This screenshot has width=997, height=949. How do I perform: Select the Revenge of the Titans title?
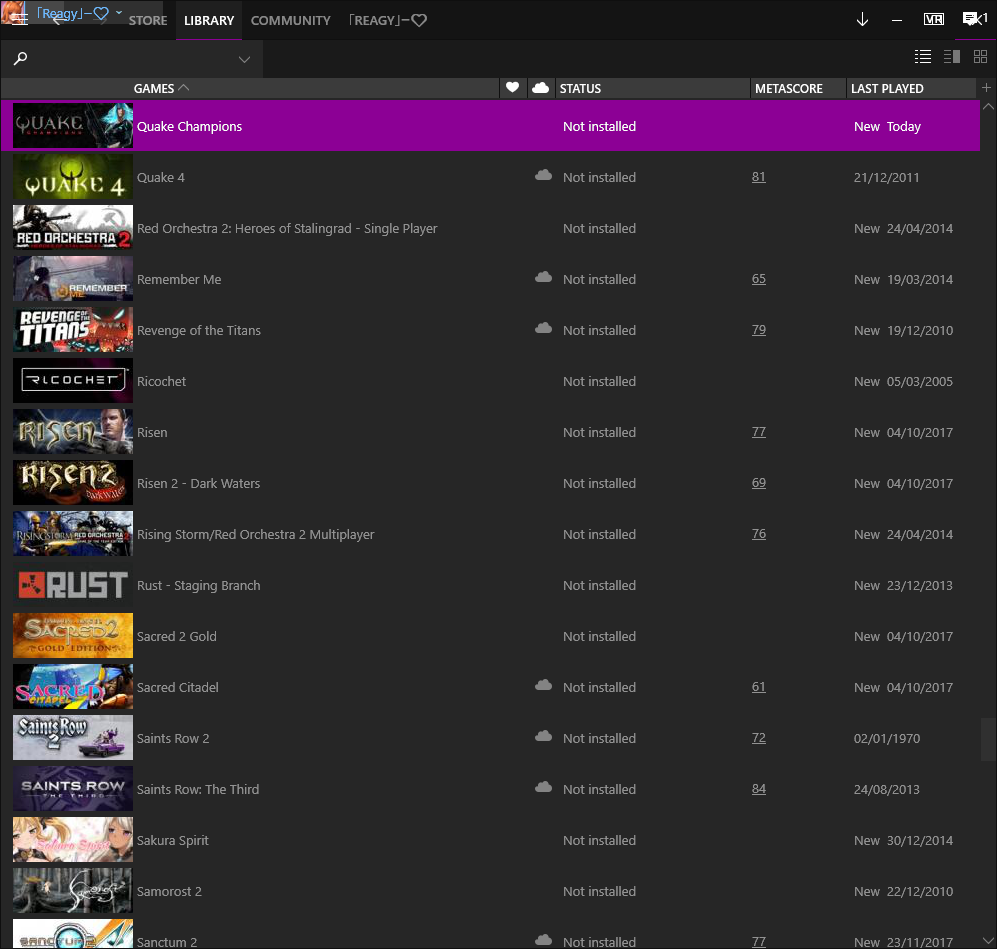point(199,331)
